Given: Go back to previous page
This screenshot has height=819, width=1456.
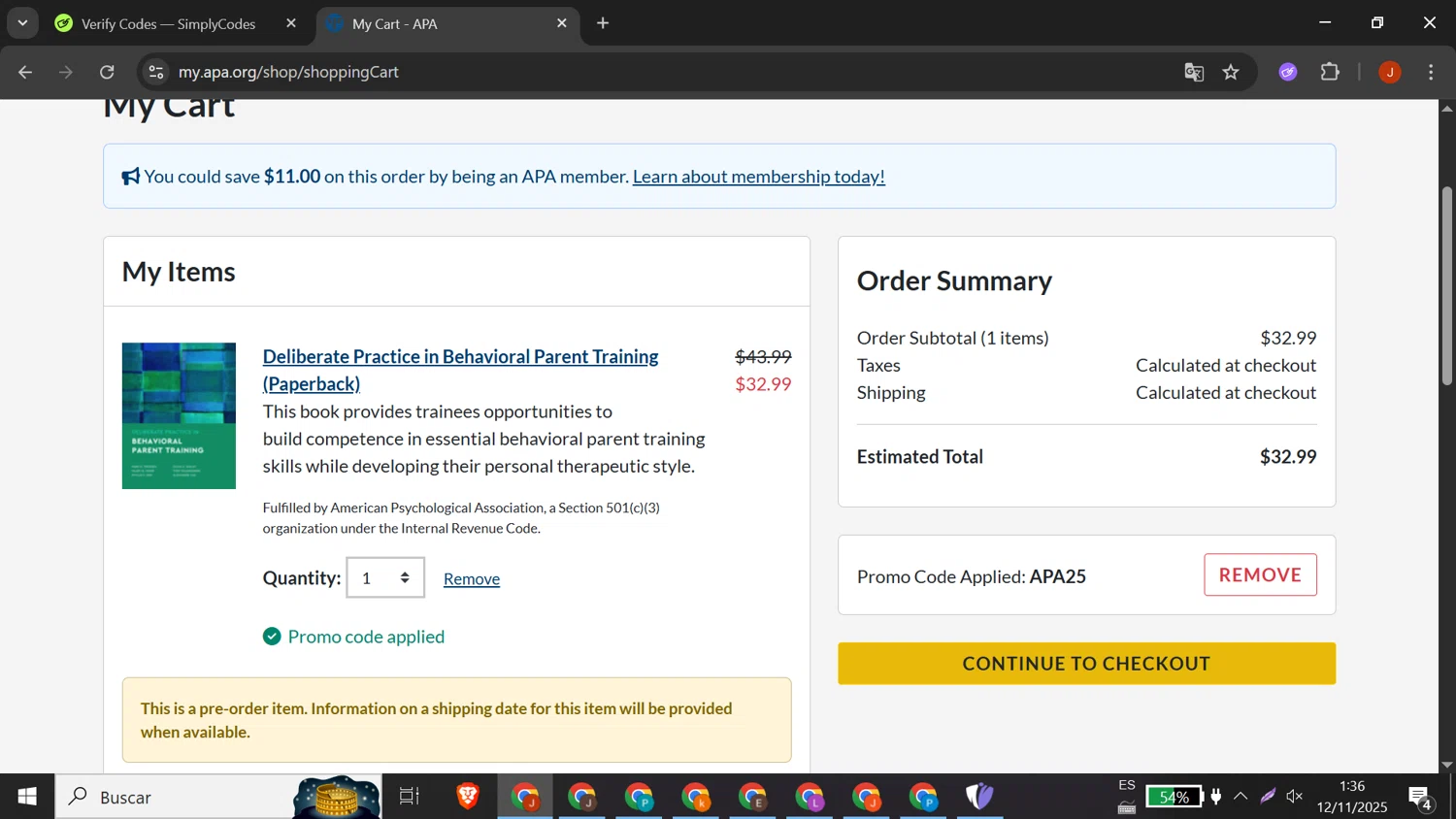Looking at the screenshot, I should pos(25,72).
